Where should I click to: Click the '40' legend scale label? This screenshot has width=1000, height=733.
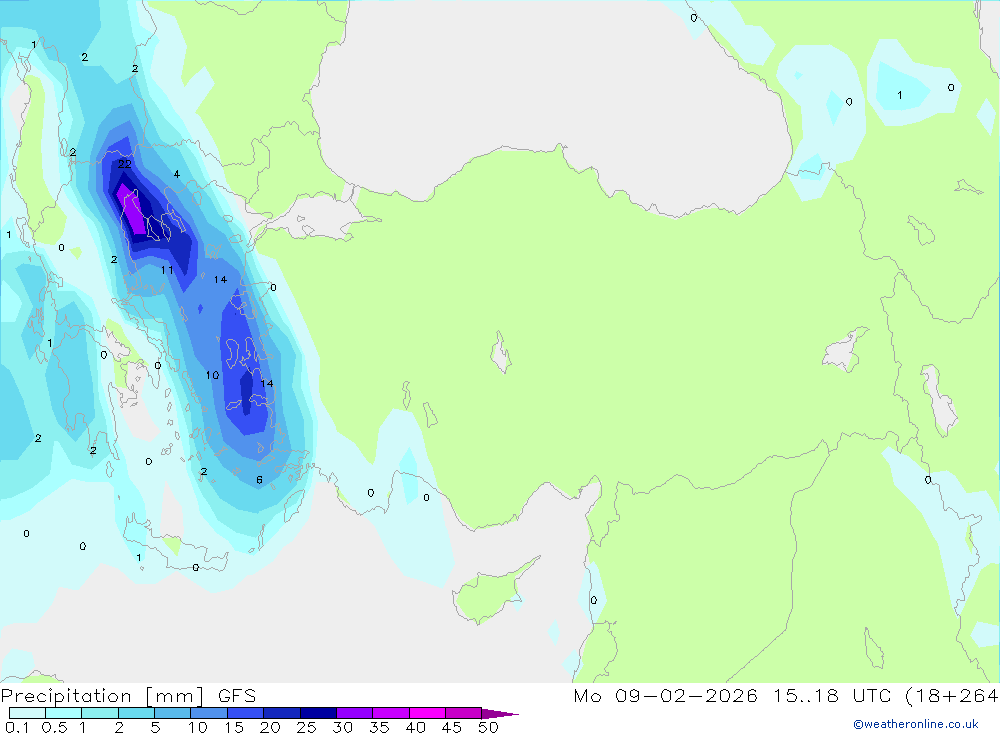coord(415,727)
